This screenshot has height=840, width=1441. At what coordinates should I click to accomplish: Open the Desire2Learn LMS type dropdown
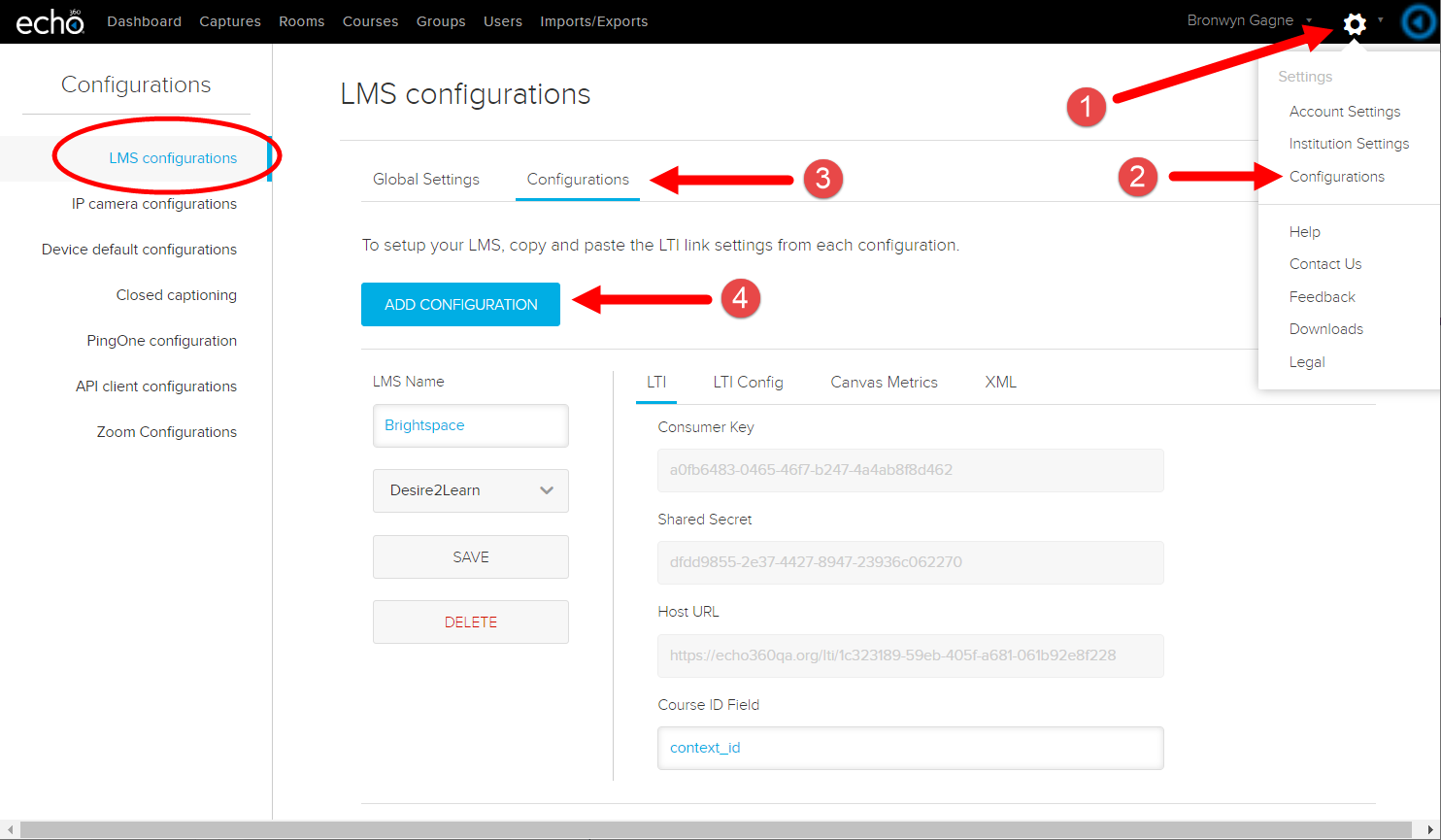[x=471, y=490]
